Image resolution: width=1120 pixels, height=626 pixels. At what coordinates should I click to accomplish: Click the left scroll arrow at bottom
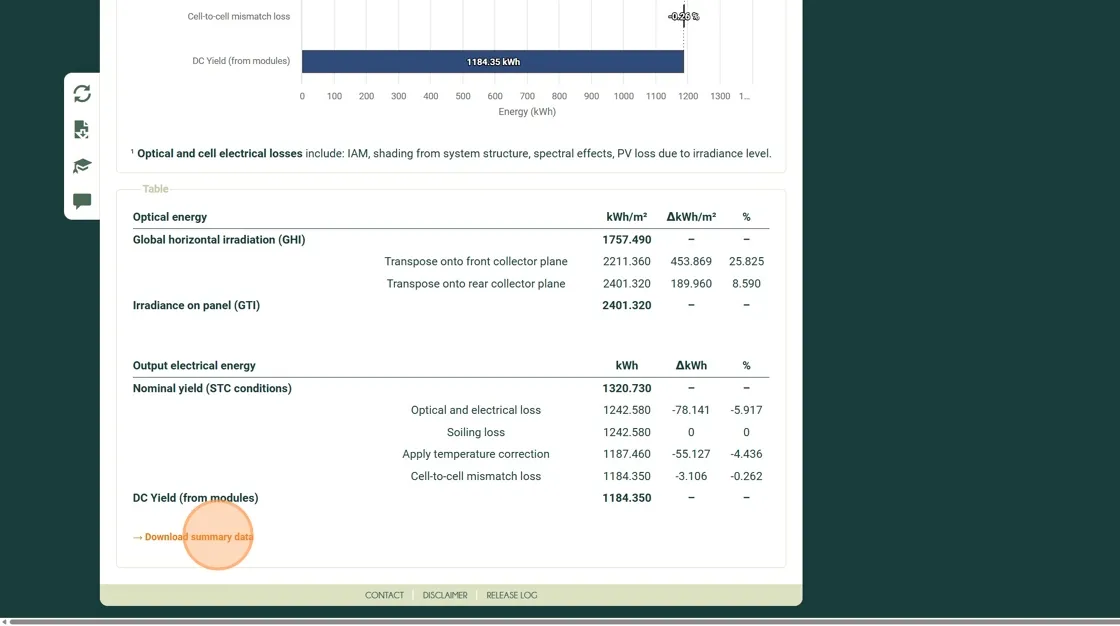pos(4,621)
